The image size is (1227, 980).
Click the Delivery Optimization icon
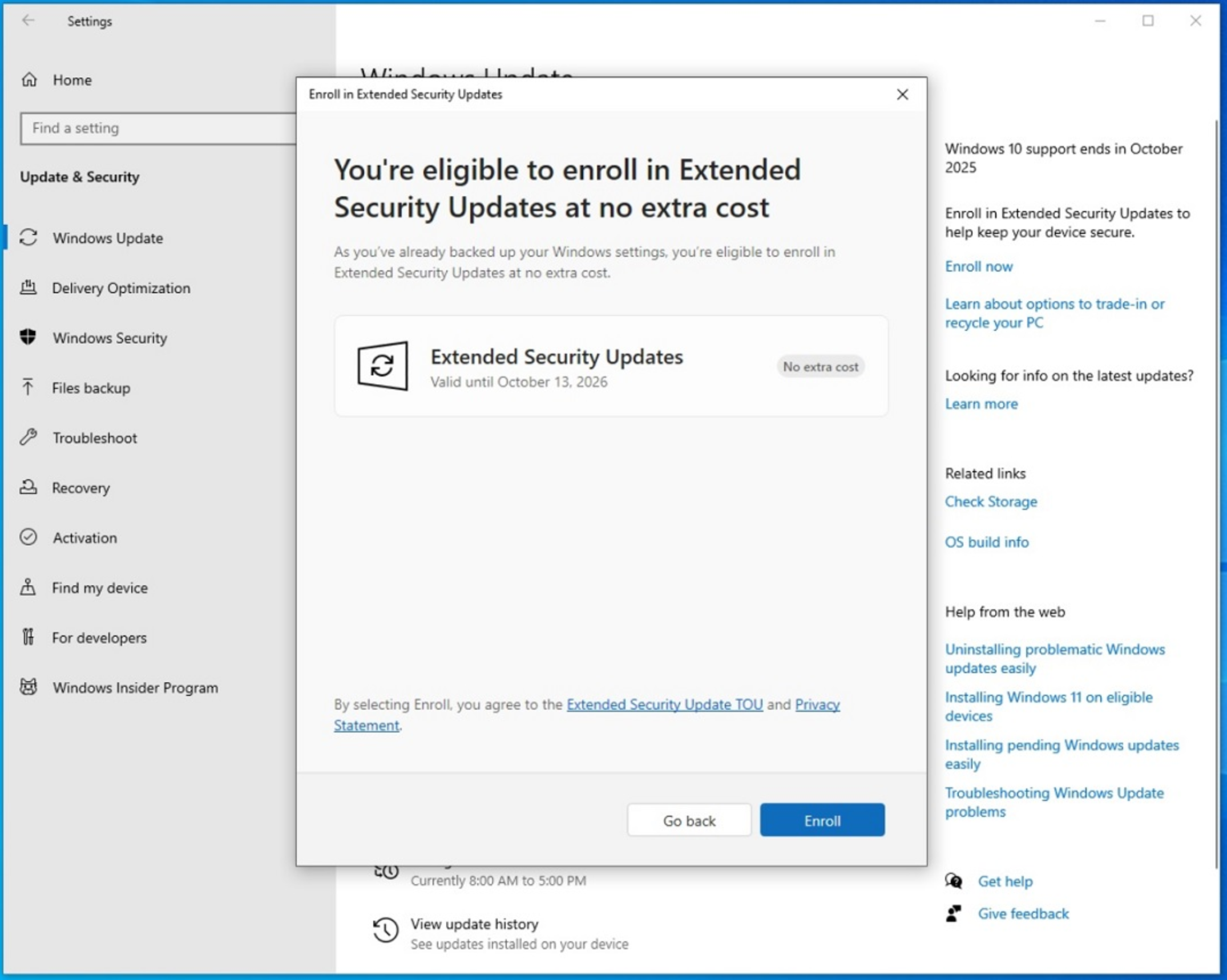point(29,287)
